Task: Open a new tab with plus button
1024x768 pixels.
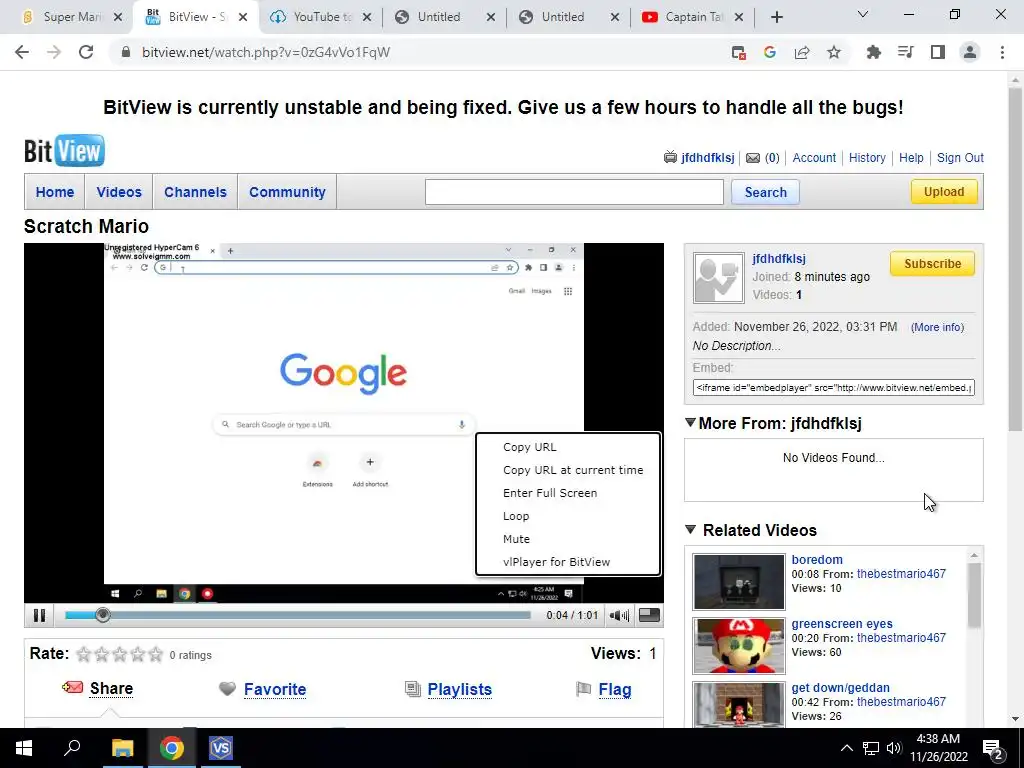Action: pos(776,17)
